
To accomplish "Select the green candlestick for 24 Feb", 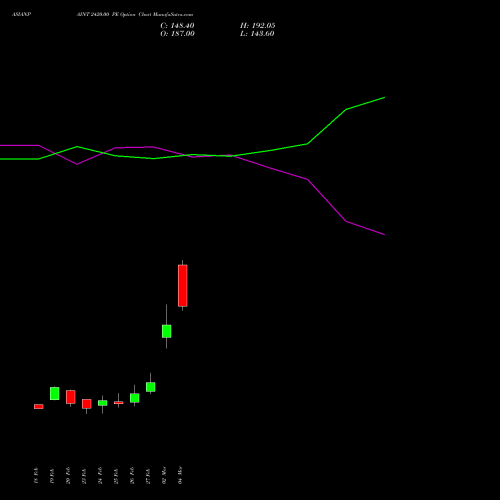I will tap(103, 403).
